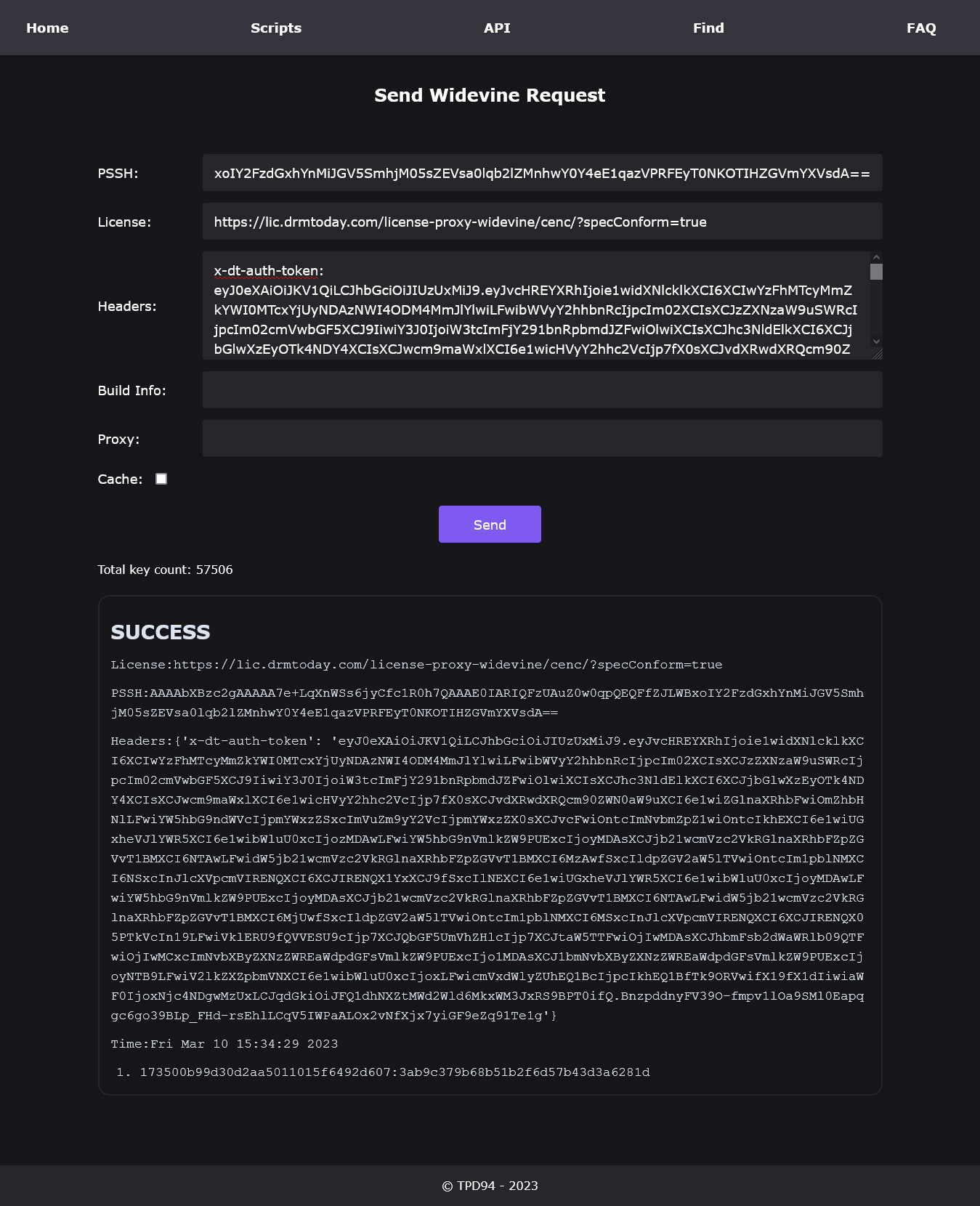
Task: Click the Headers textarea resize handle
Action: coord(877,354)
